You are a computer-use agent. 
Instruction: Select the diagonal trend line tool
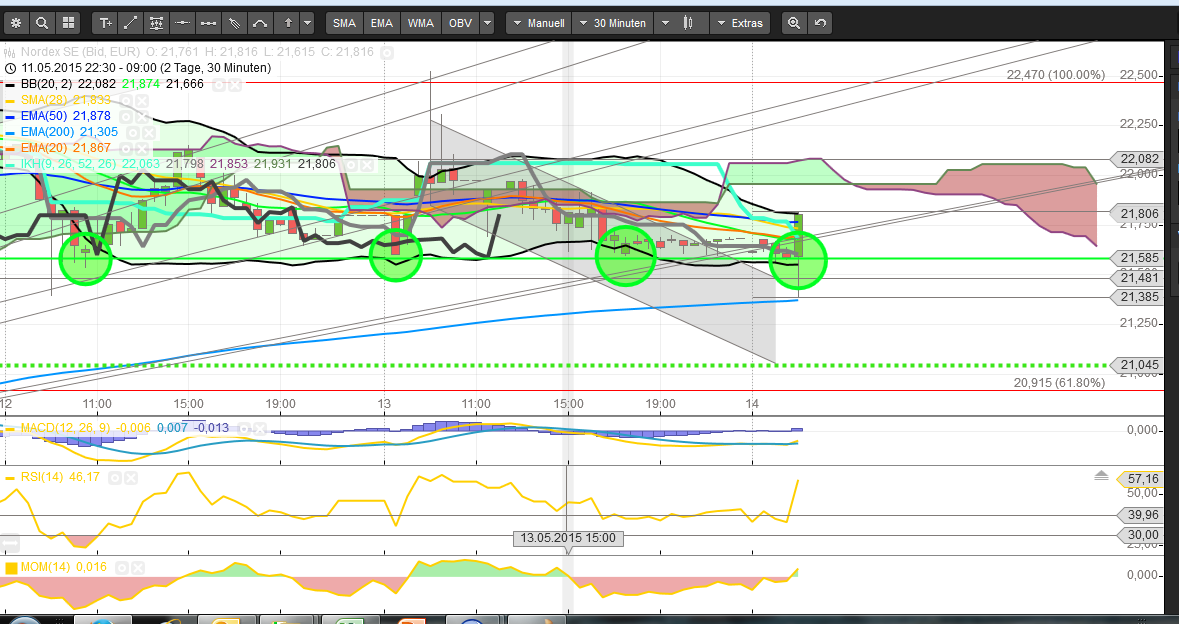(x=131, y=23)
